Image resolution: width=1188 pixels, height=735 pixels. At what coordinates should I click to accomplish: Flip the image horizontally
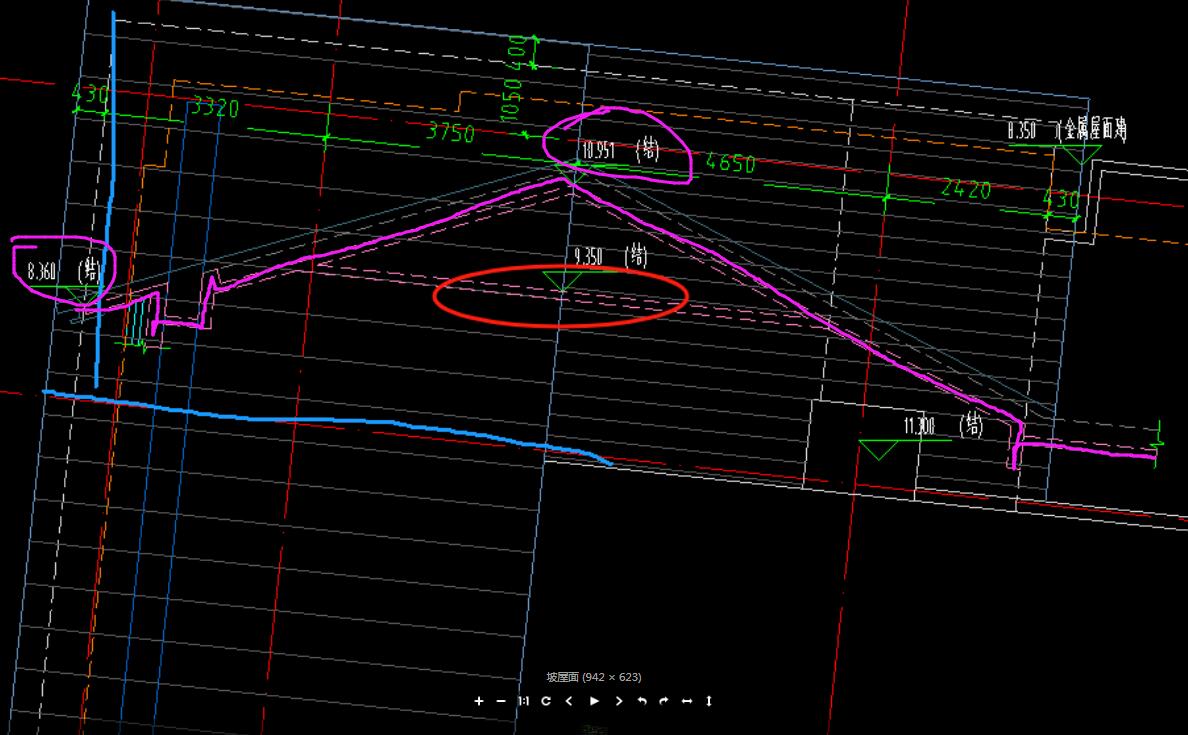(x=686, y=701)
